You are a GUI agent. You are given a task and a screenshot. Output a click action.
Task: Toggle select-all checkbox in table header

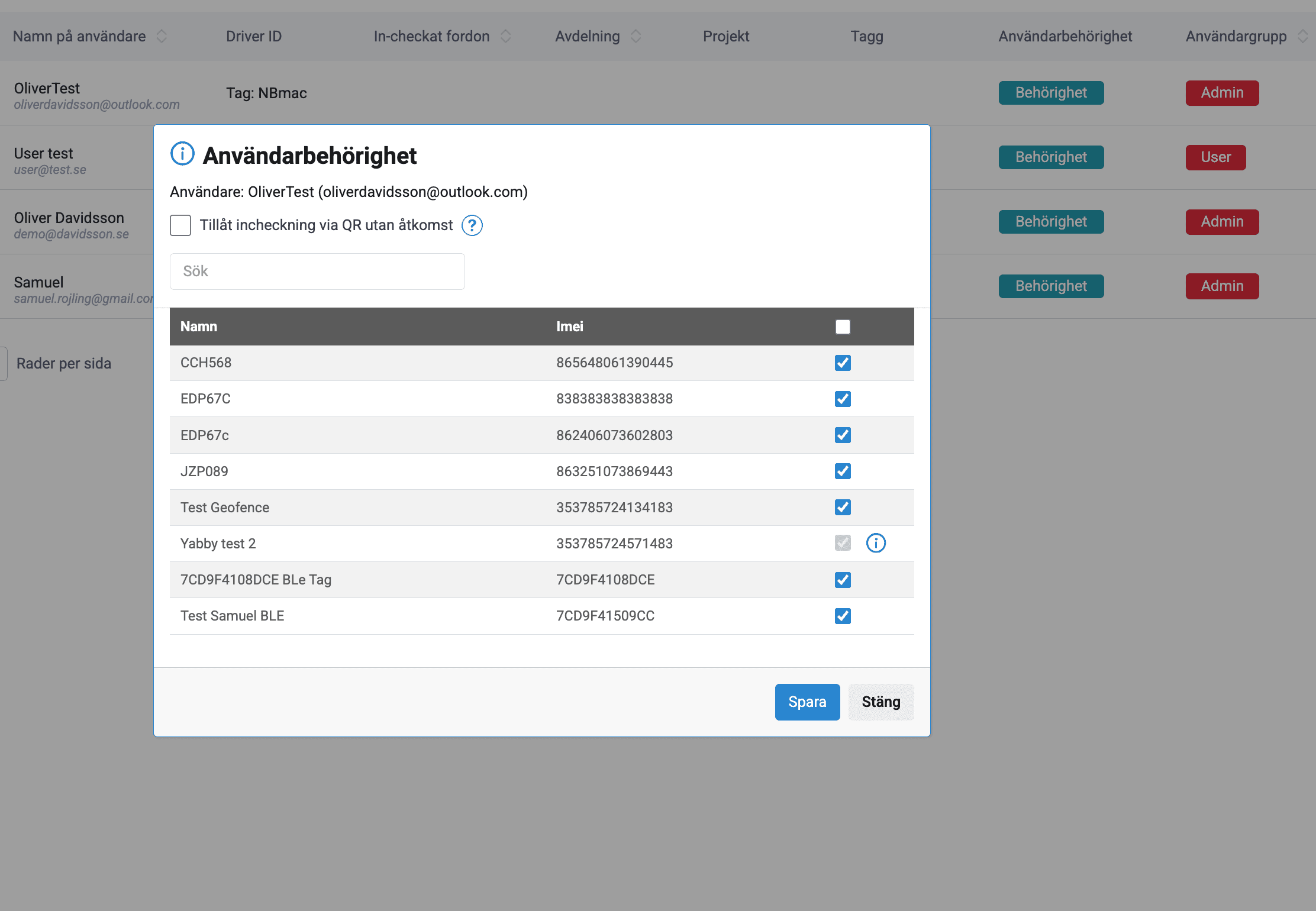coord(843,327)
